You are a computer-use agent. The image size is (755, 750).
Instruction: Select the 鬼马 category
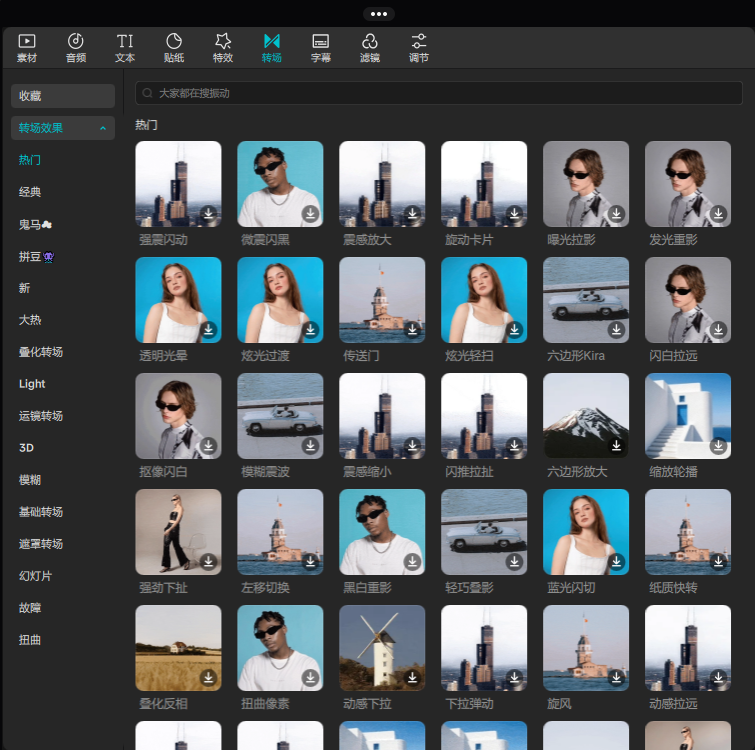pyautogui.click(x=35, y=224)
